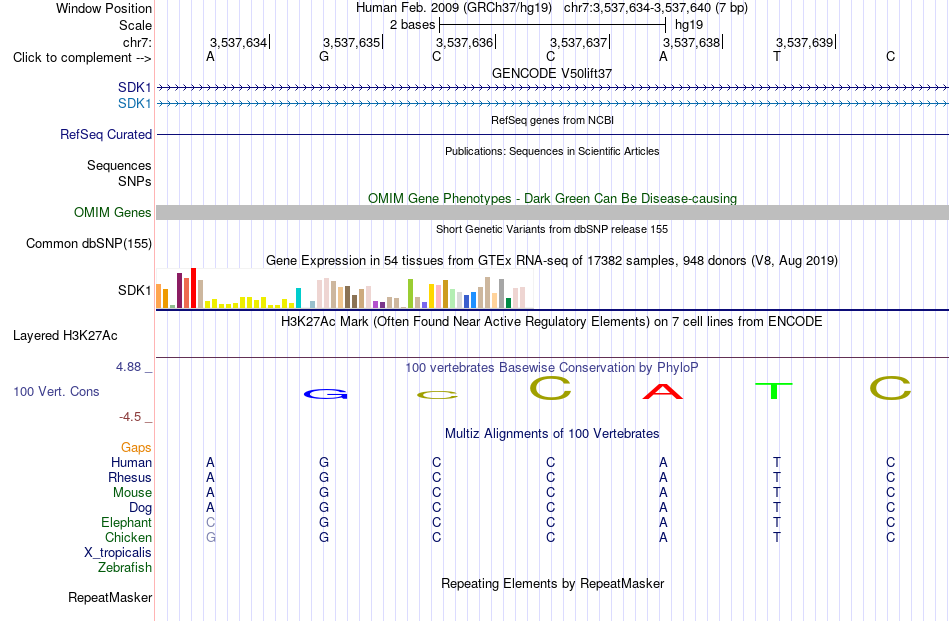Click the blue G conservation logo letter
The height and width of the screenshot is (621, 950).
[x=325, y=394]
